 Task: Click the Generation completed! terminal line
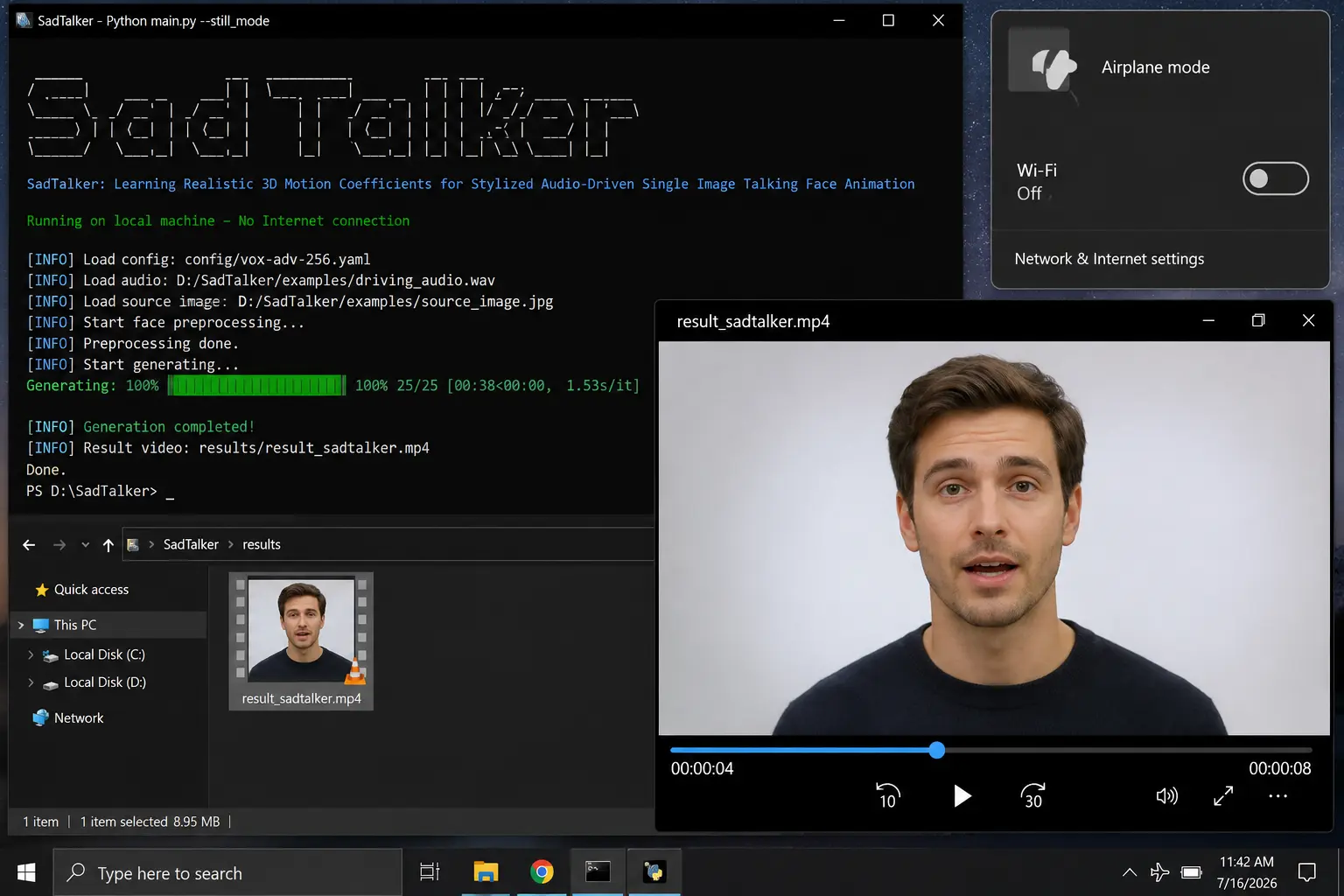click(x=141, y=427)
